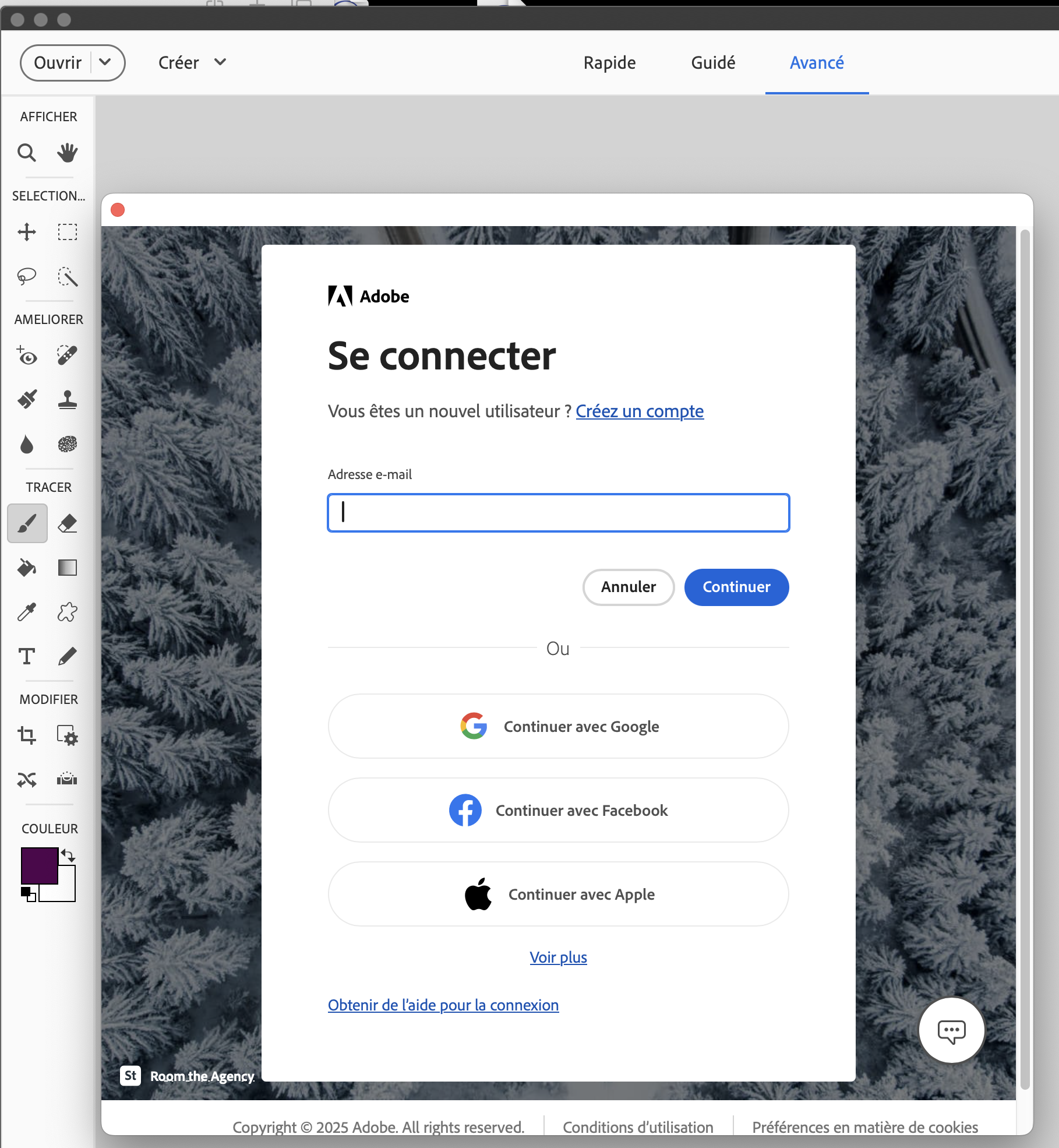1059x1148 pixels.
Task: Click the blue Continuer button
Action: tap(736, 587)
